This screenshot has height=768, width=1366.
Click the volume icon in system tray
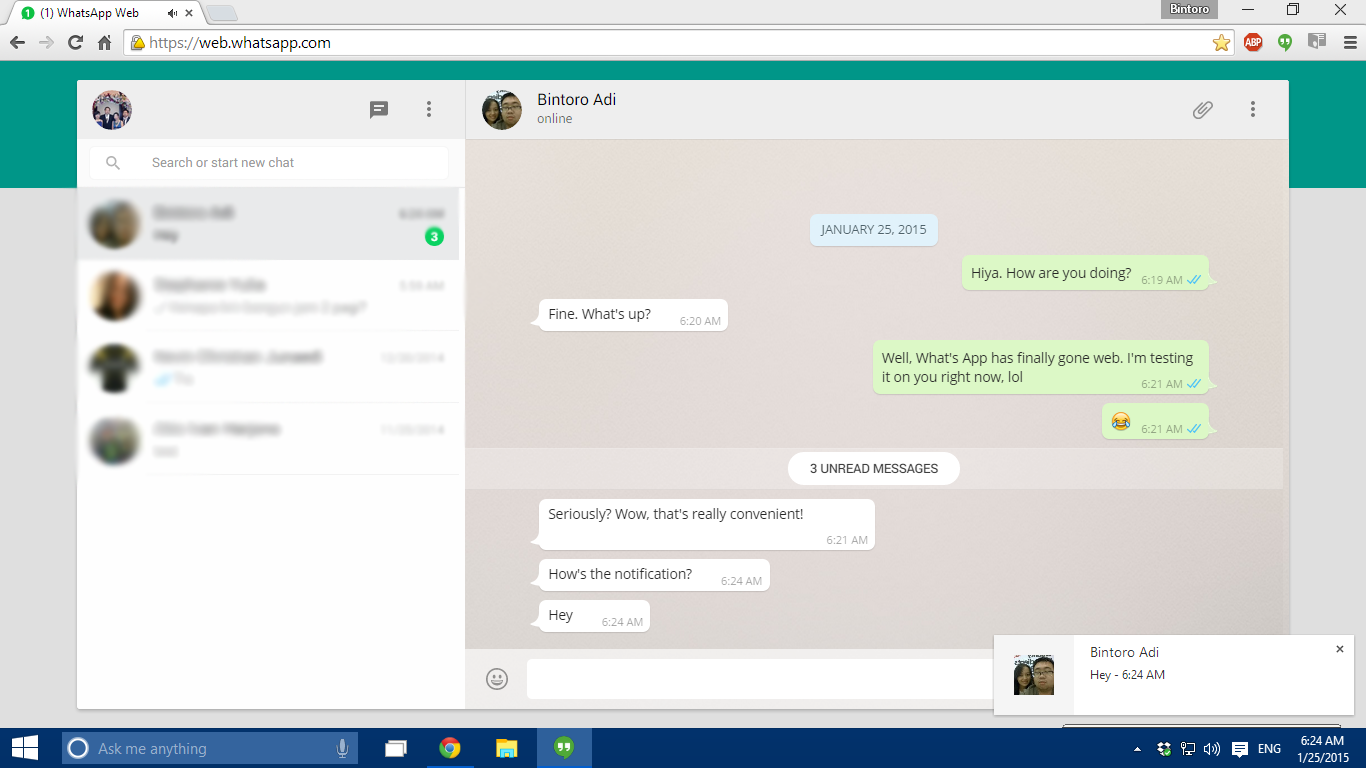tap(1212, 749)
